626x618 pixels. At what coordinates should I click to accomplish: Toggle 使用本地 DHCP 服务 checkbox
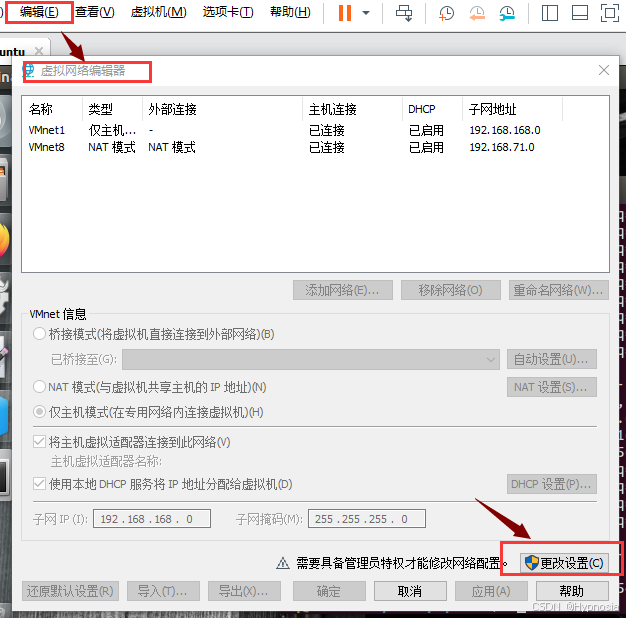click(39, 484)
